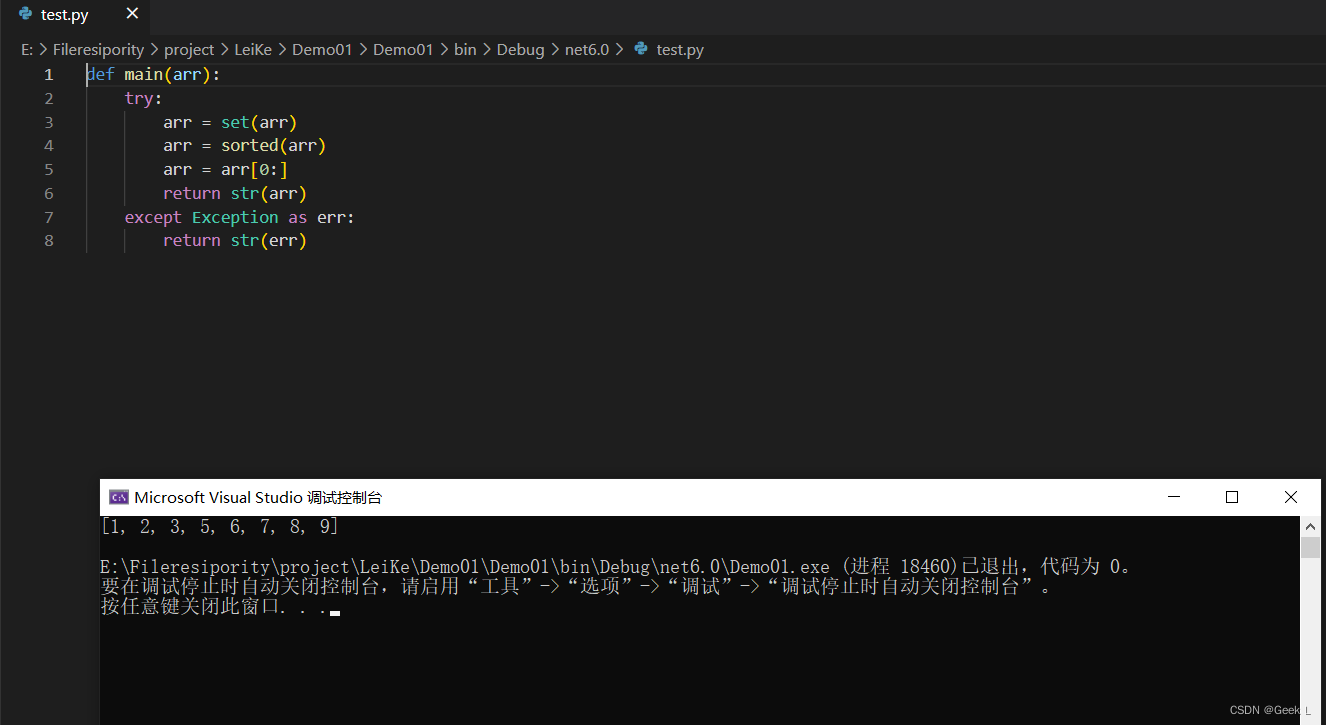Viewport: 1326px width, 725px height.
Task: Click the console scrollbar up arrow
Action: point(1310,524)
